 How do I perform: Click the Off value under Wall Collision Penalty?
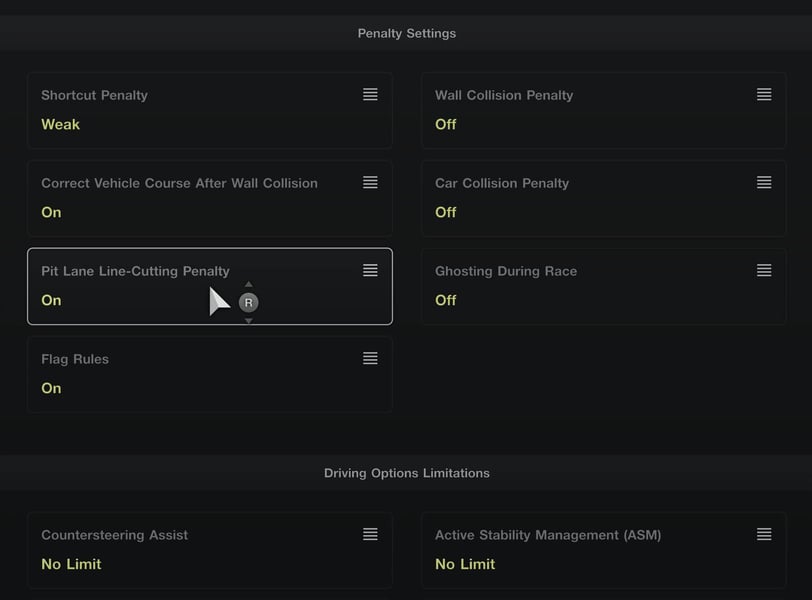point(445,124)
